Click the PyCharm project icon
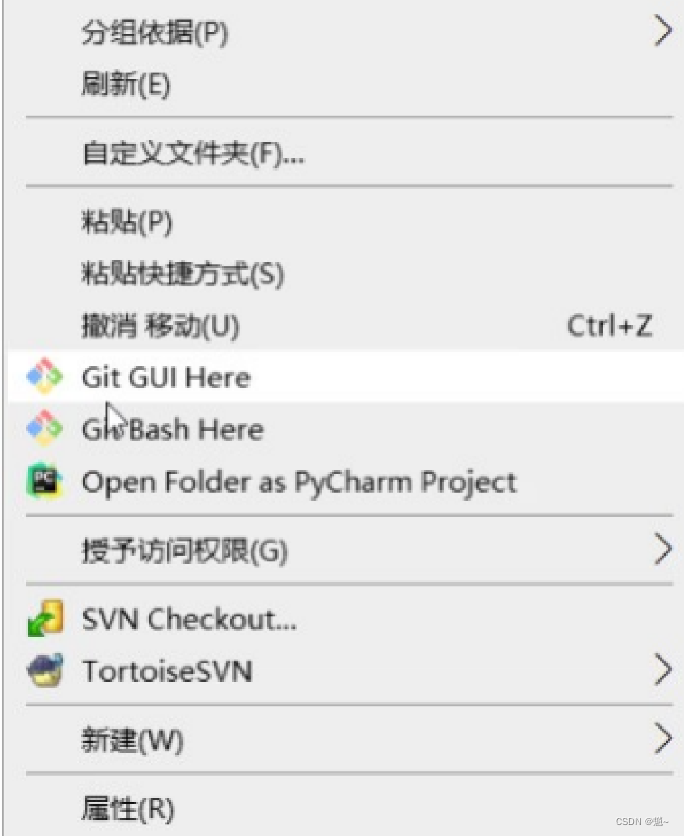The width and height of the screenshot is (684, 836). (45, 480)
